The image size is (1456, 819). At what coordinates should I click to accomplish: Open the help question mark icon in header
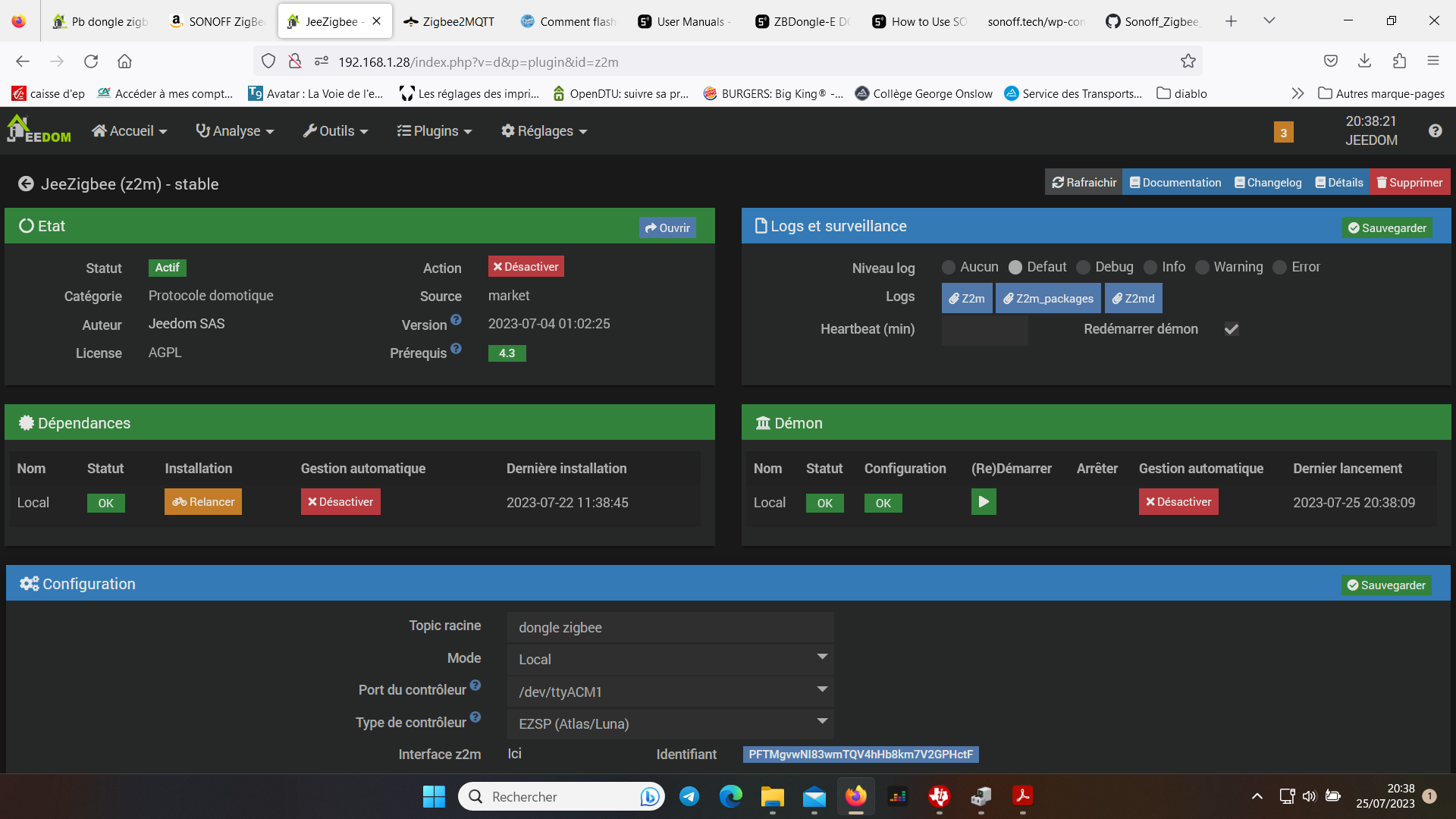click(1435, 130)
